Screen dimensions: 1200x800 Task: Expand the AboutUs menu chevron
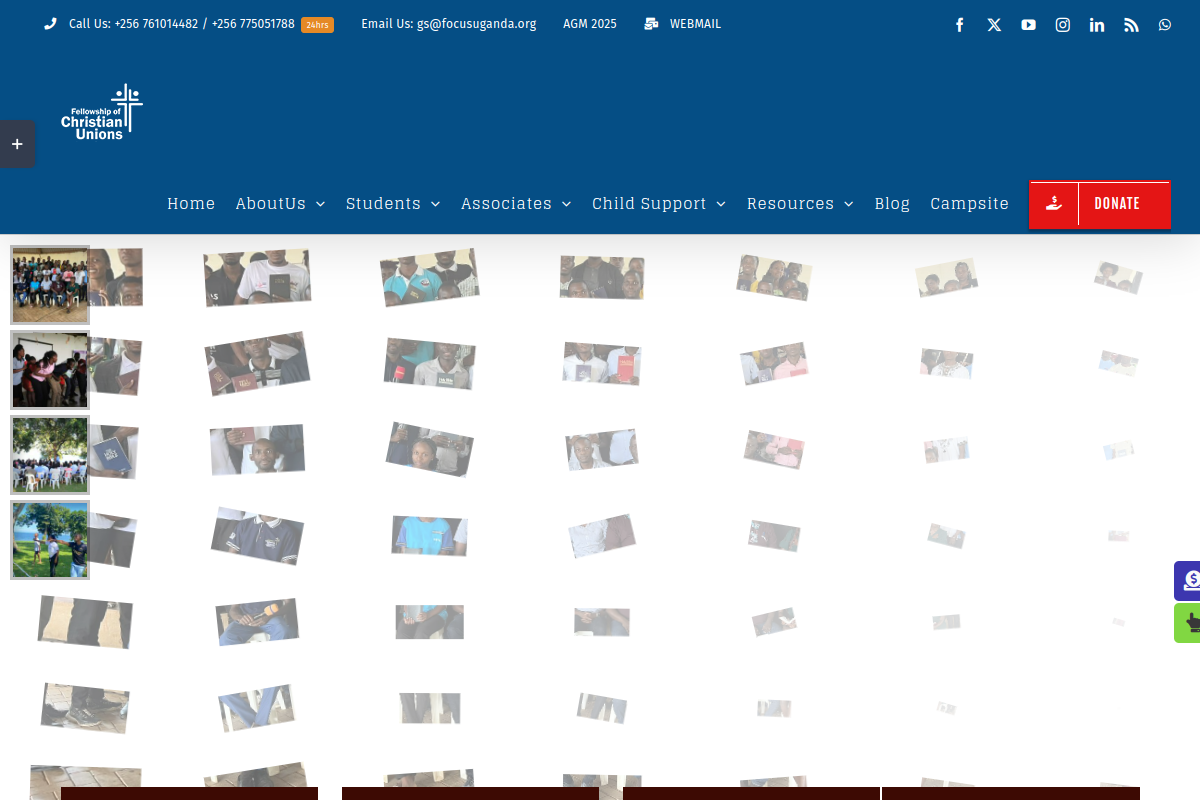point(320,204)
